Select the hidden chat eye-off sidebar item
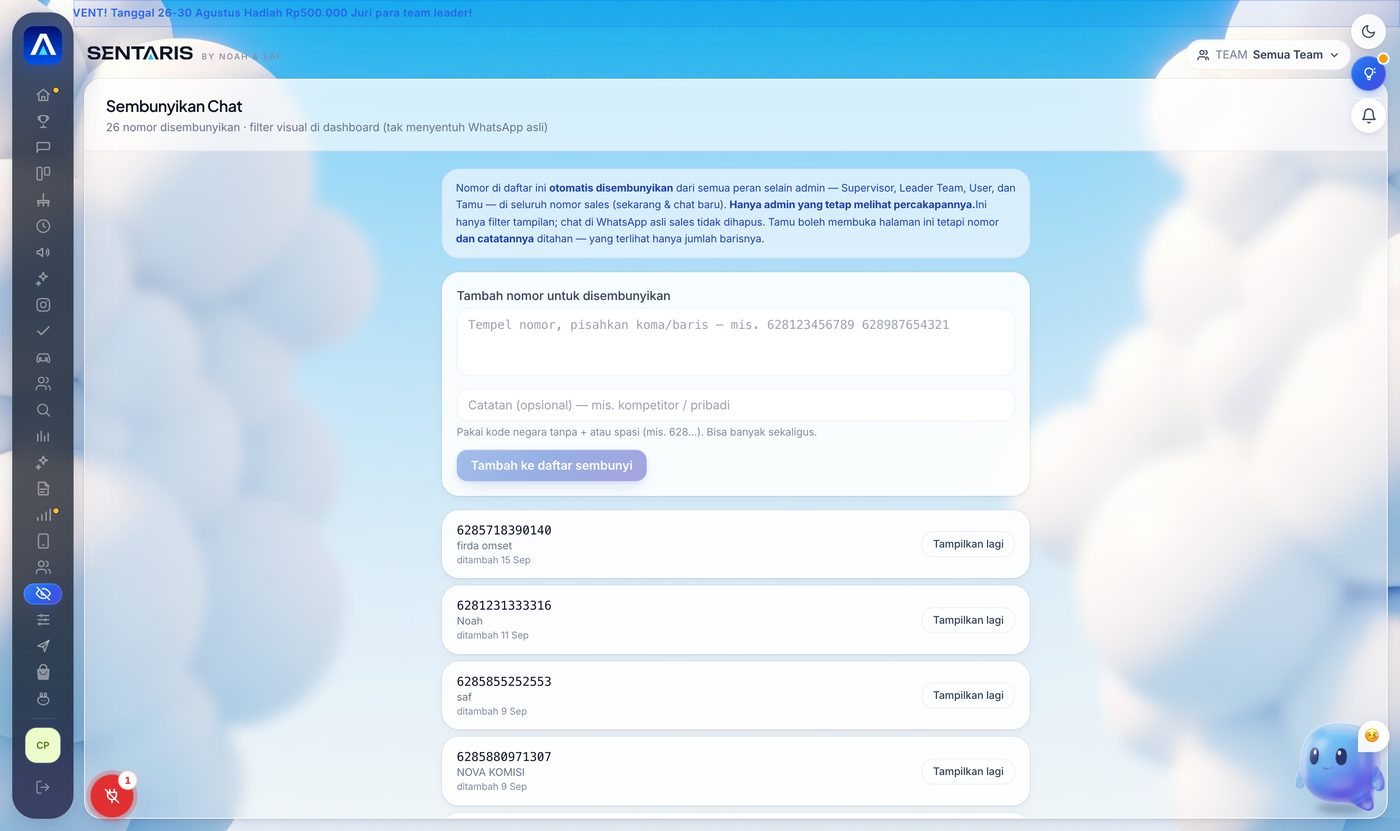The height and width of the screenshot is (831, 1400). 43,594
